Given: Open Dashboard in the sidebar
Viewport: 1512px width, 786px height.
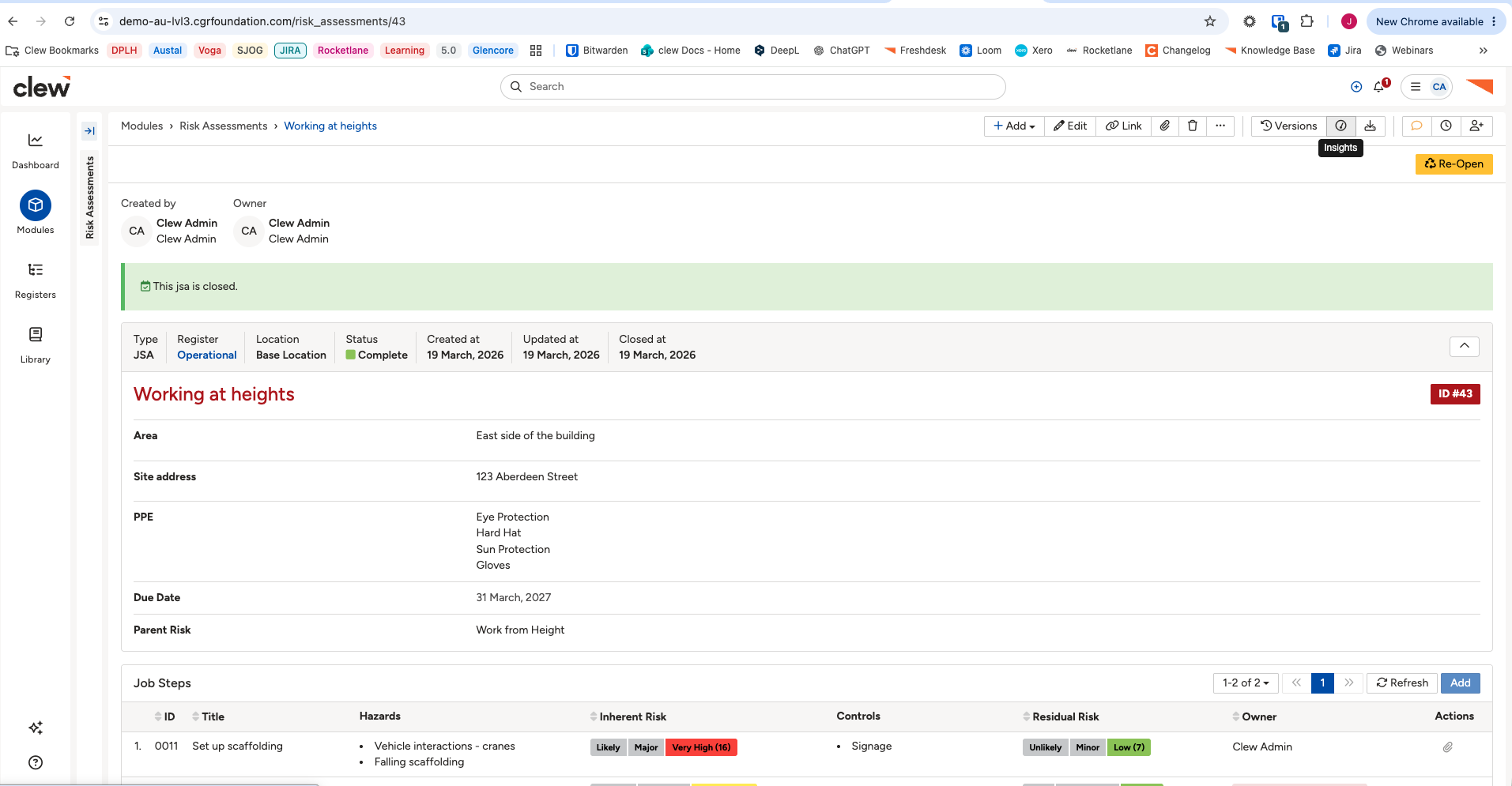Looking at the screenshot, I should [x=36, y=151].
